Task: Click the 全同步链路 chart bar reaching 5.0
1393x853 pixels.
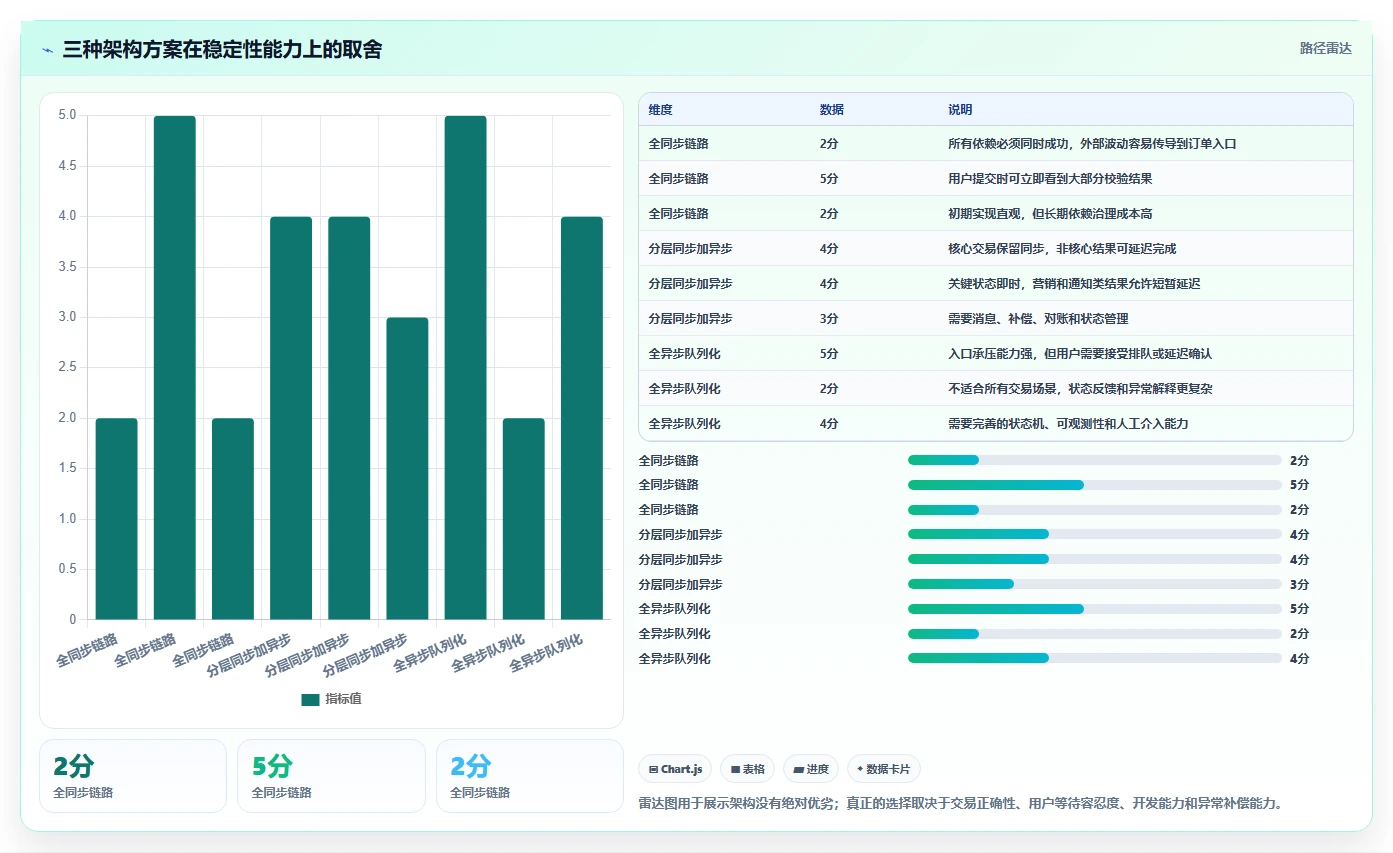Action: coord(174,368)
